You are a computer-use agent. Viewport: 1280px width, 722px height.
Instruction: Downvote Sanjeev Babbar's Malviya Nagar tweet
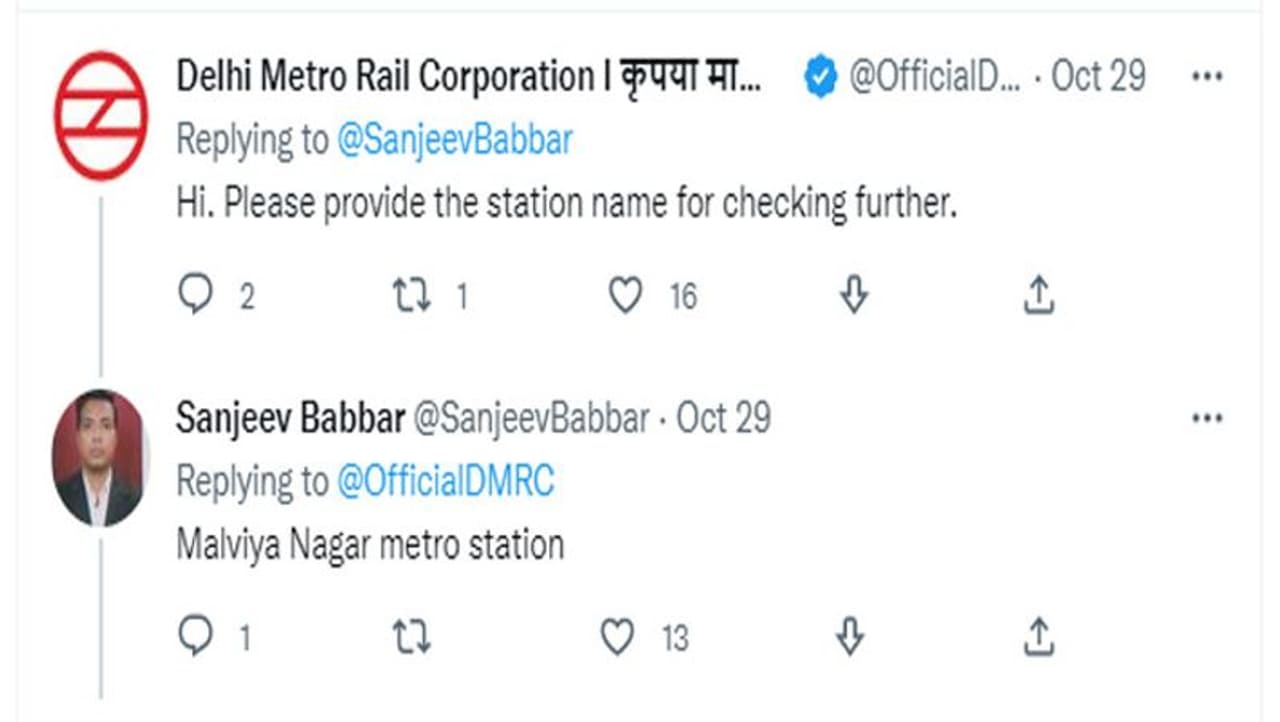click(x=849, y=637)
